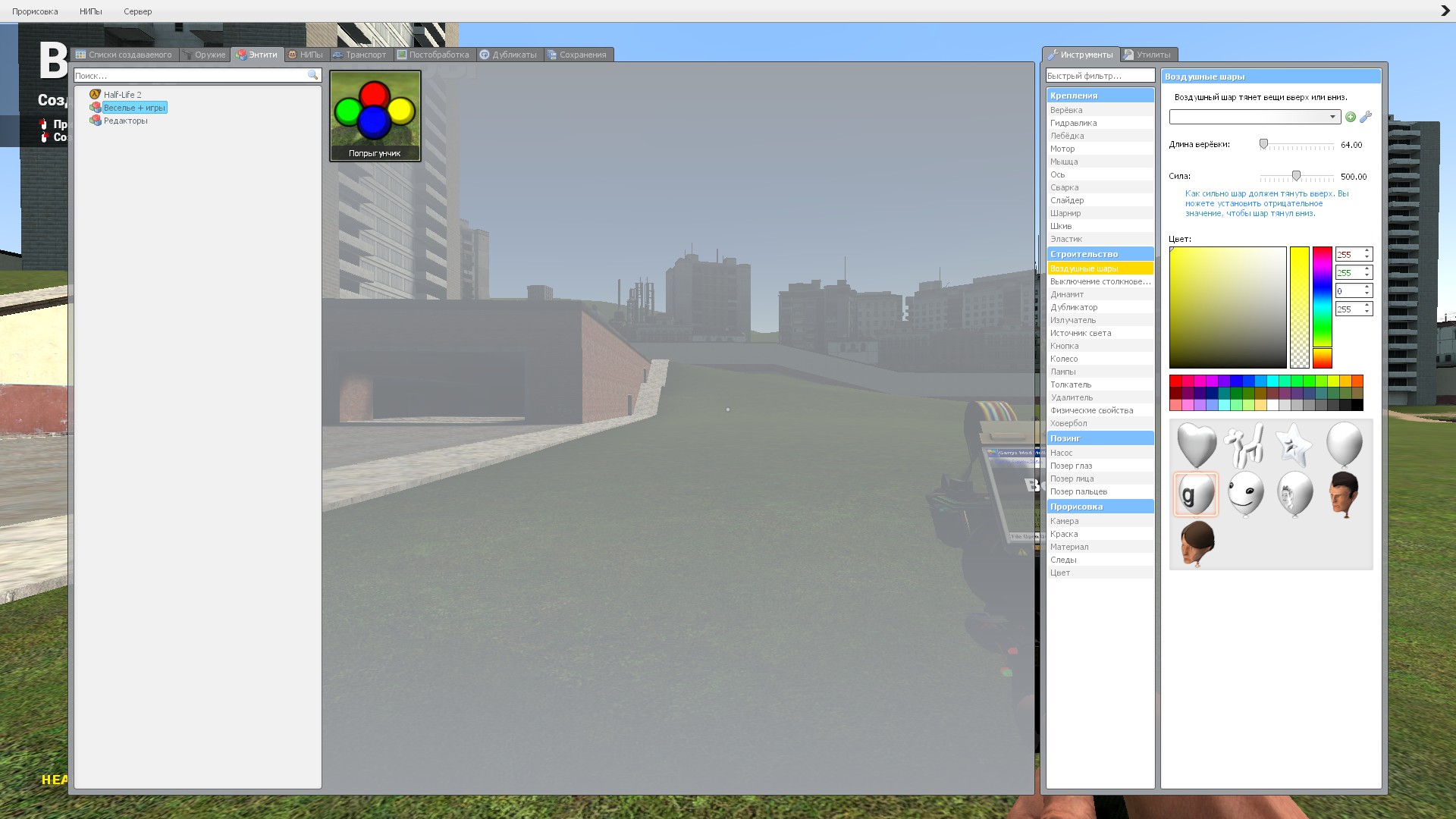Choose the balloon with letter g
This screenshot has height=819, width=1456.
tap(1196, 494)
